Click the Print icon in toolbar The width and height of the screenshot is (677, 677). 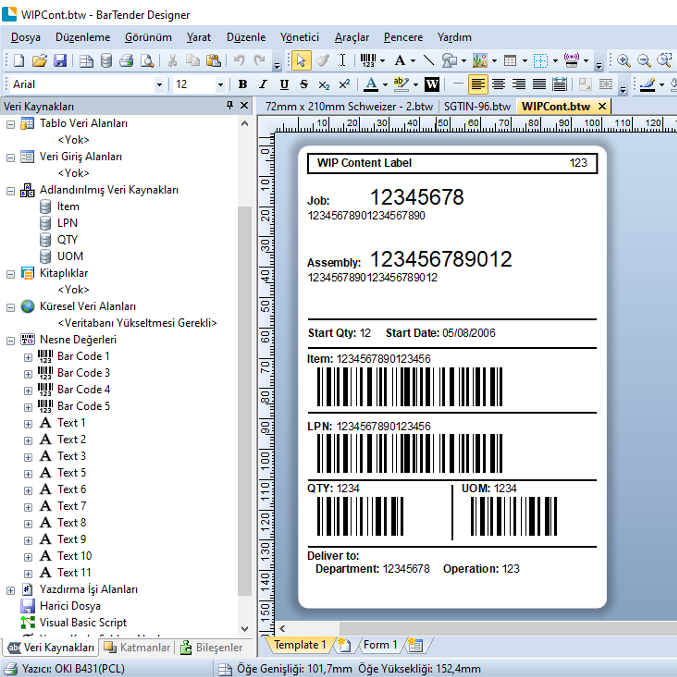pos(126,61)
